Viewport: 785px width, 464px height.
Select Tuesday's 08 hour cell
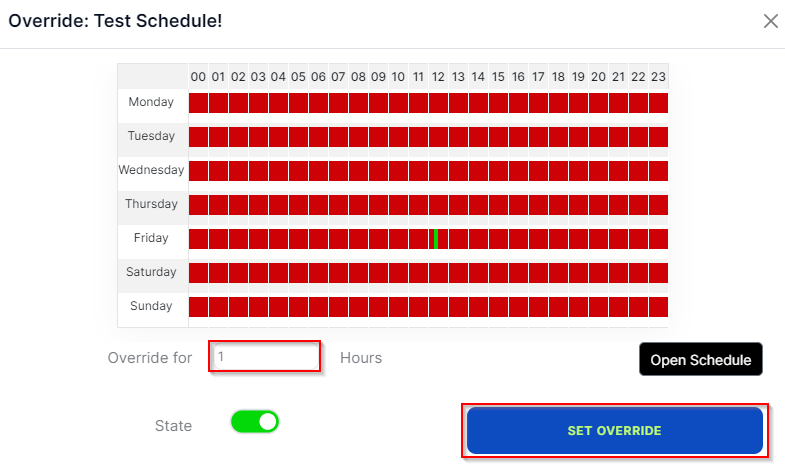(358, 137)
